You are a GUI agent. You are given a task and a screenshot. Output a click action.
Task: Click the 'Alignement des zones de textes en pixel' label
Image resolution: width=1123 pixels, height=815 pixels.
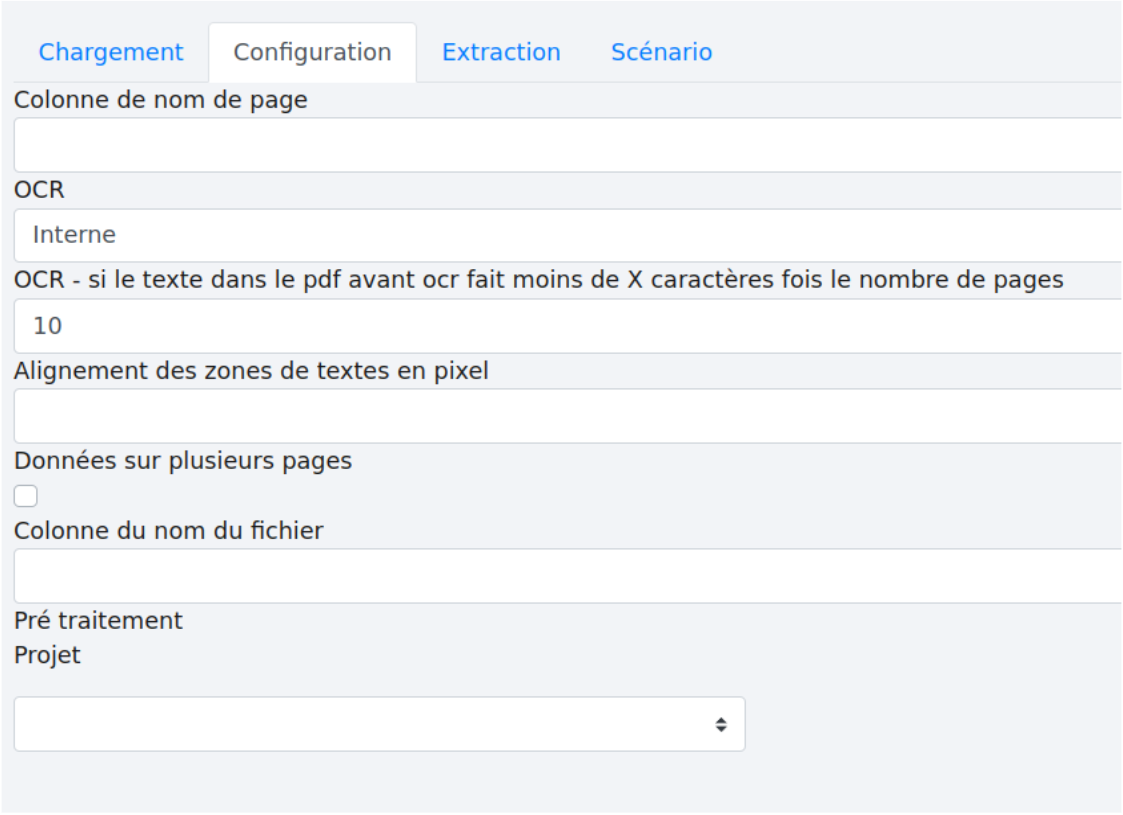coord(251,371)
